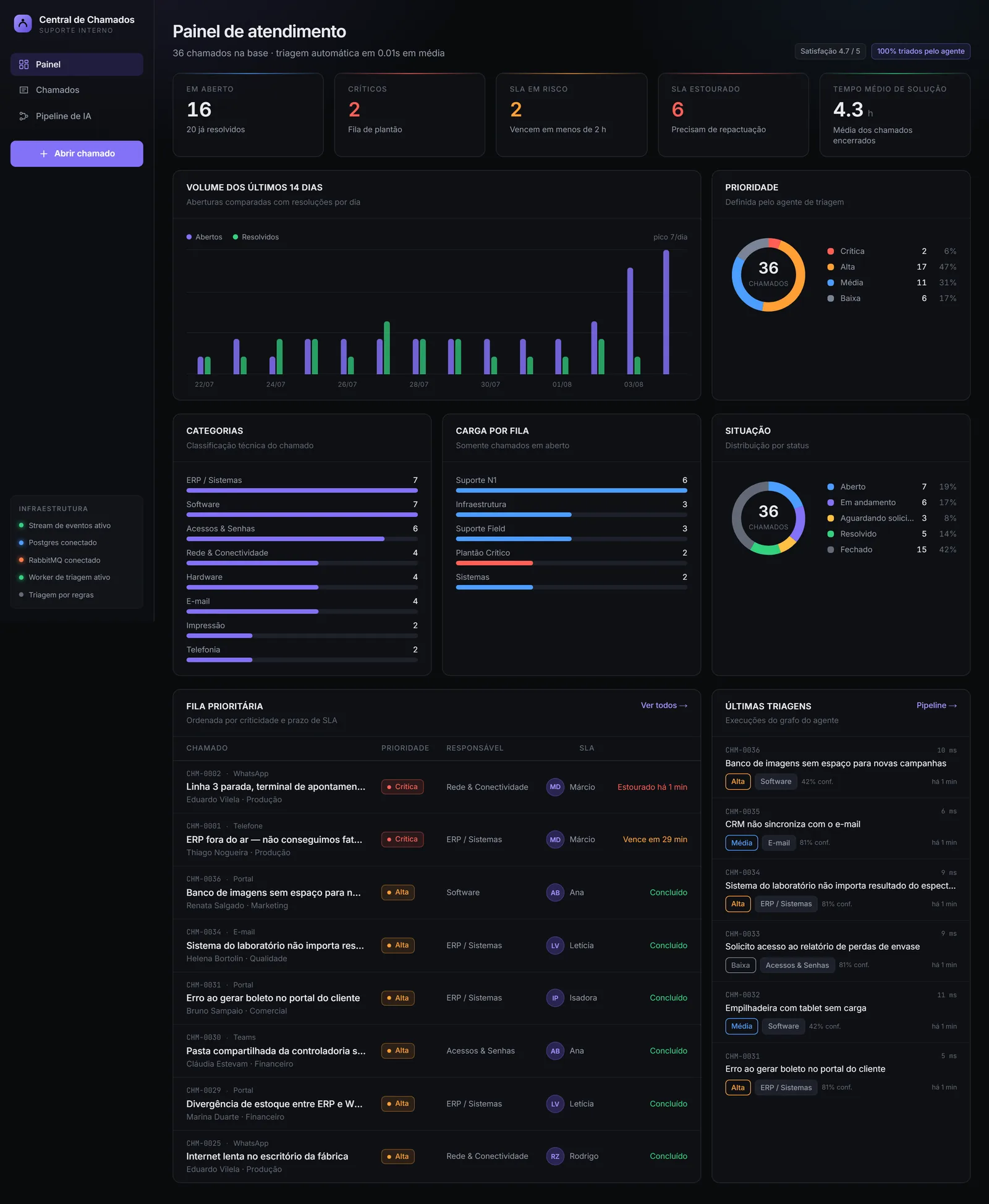Viewport: 989px width, 1204px height.
Task: Click 'RabbitMQ conectado' status entry
Action: [x=64, y=560]
